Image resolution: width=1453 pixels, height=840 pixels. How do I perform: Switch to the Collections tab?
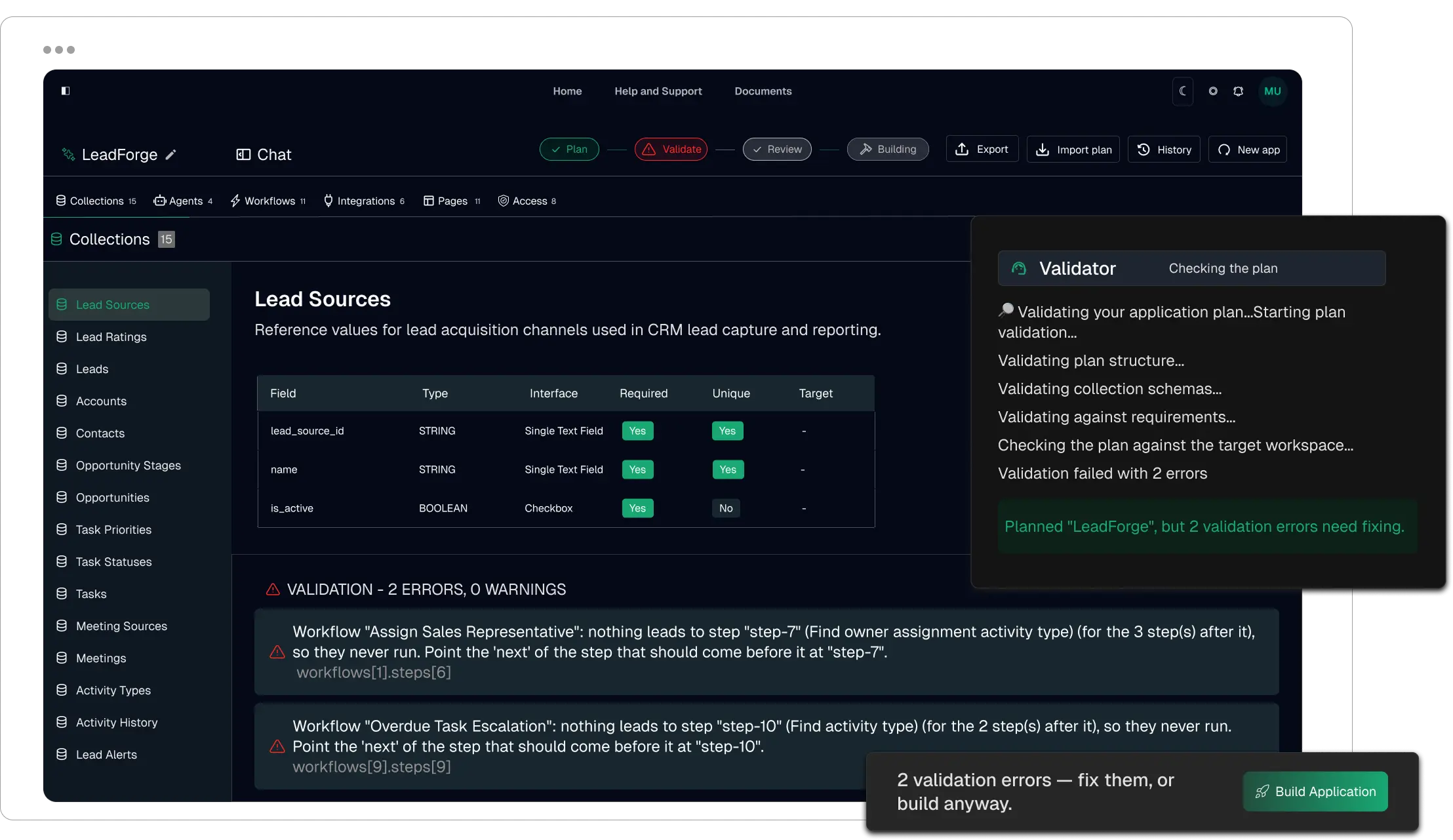(96, 201)
